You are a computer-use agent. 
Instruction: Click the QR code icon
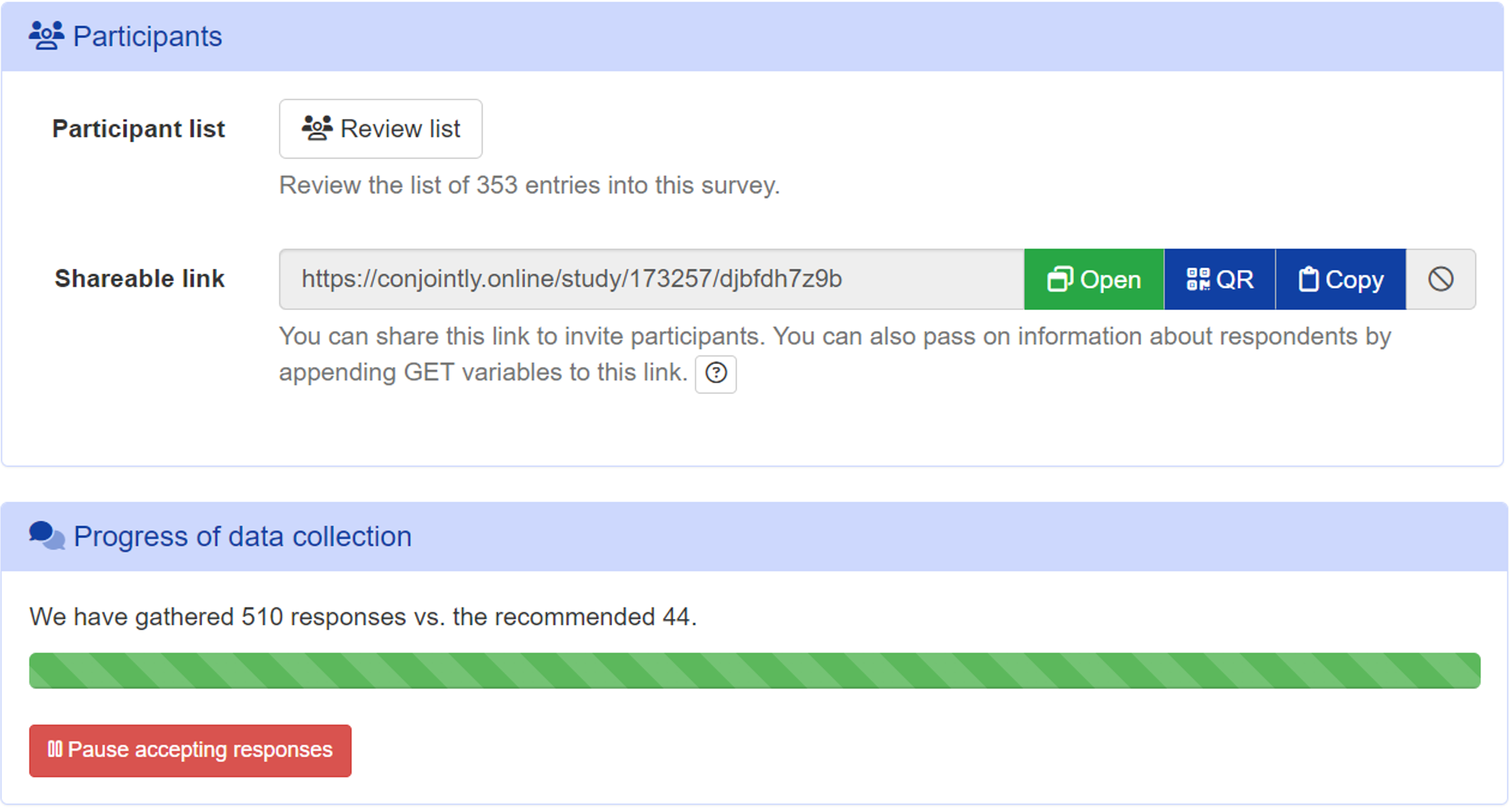click(1198, 279)
